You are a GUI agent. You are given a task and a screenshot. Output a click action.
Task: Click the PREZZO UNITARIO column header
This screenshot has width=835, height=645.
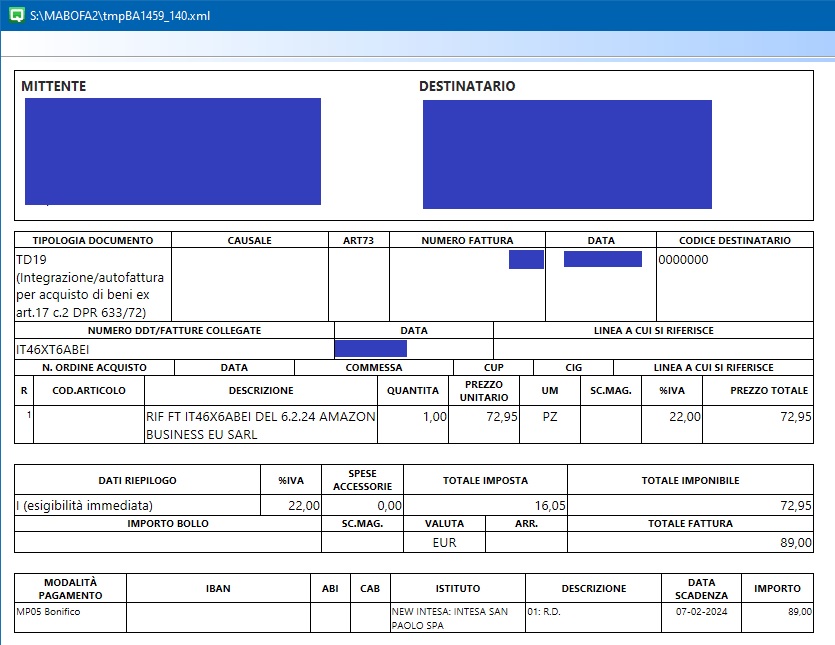click(x=484, y=391)
